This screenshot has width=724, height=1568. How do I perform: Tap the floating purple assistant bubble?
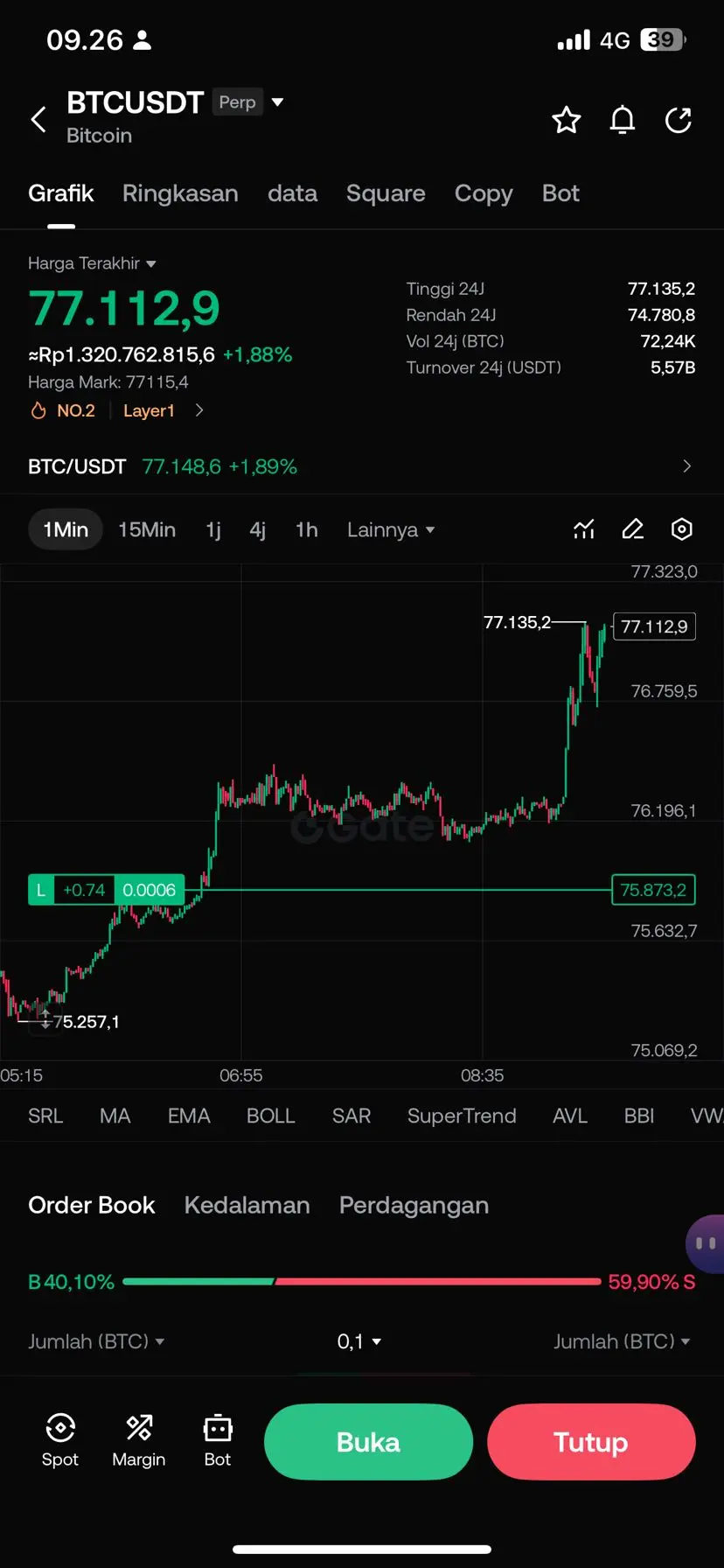click(705, 1243)
